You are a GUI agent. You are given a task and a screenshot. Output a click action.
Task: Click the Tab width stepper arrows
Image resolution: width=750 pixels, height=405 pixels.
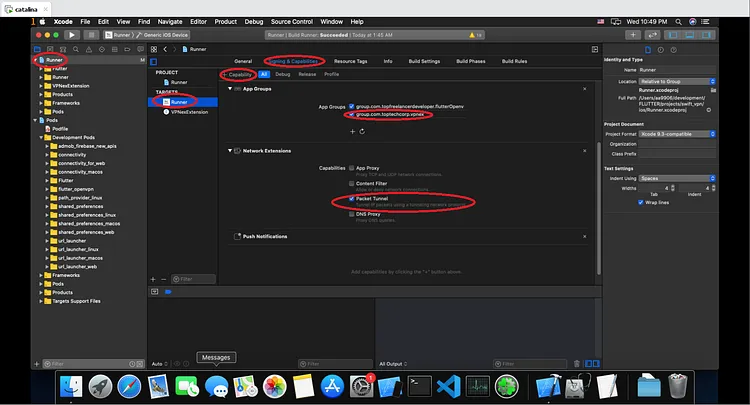[673, 188]
